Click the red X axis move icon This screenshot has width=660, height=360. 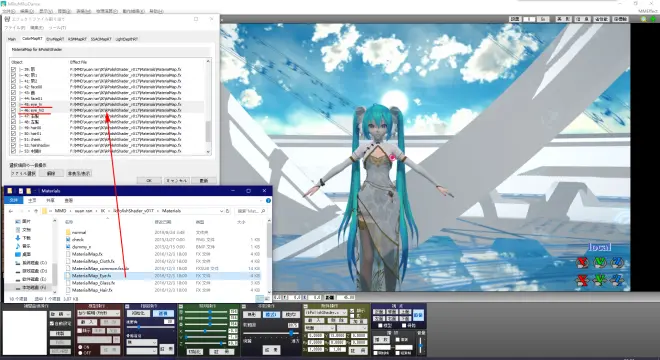point(582,280)
